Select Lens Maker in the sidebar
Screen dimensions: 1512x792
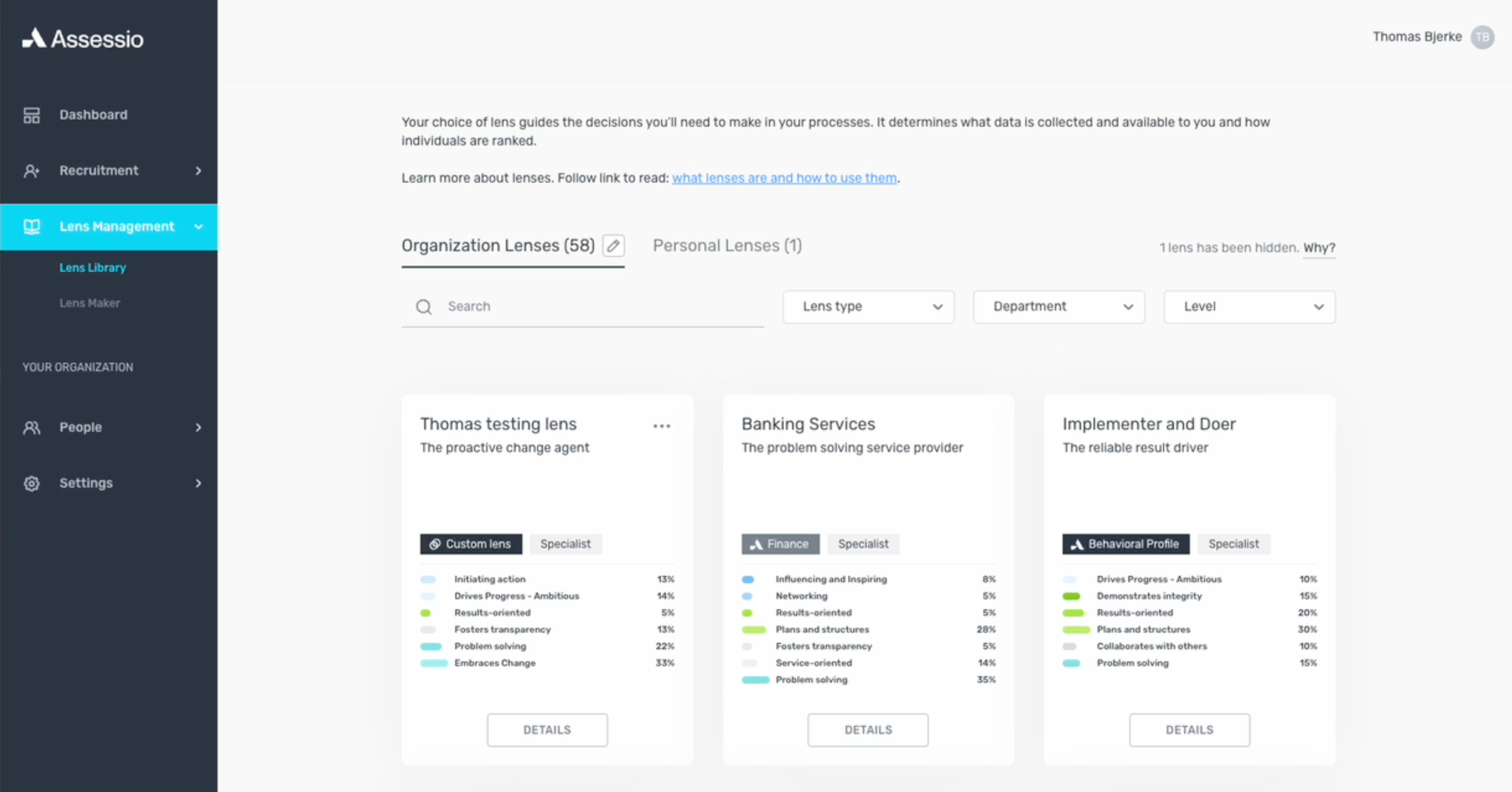pyautogui.click(x=89, y=303)
